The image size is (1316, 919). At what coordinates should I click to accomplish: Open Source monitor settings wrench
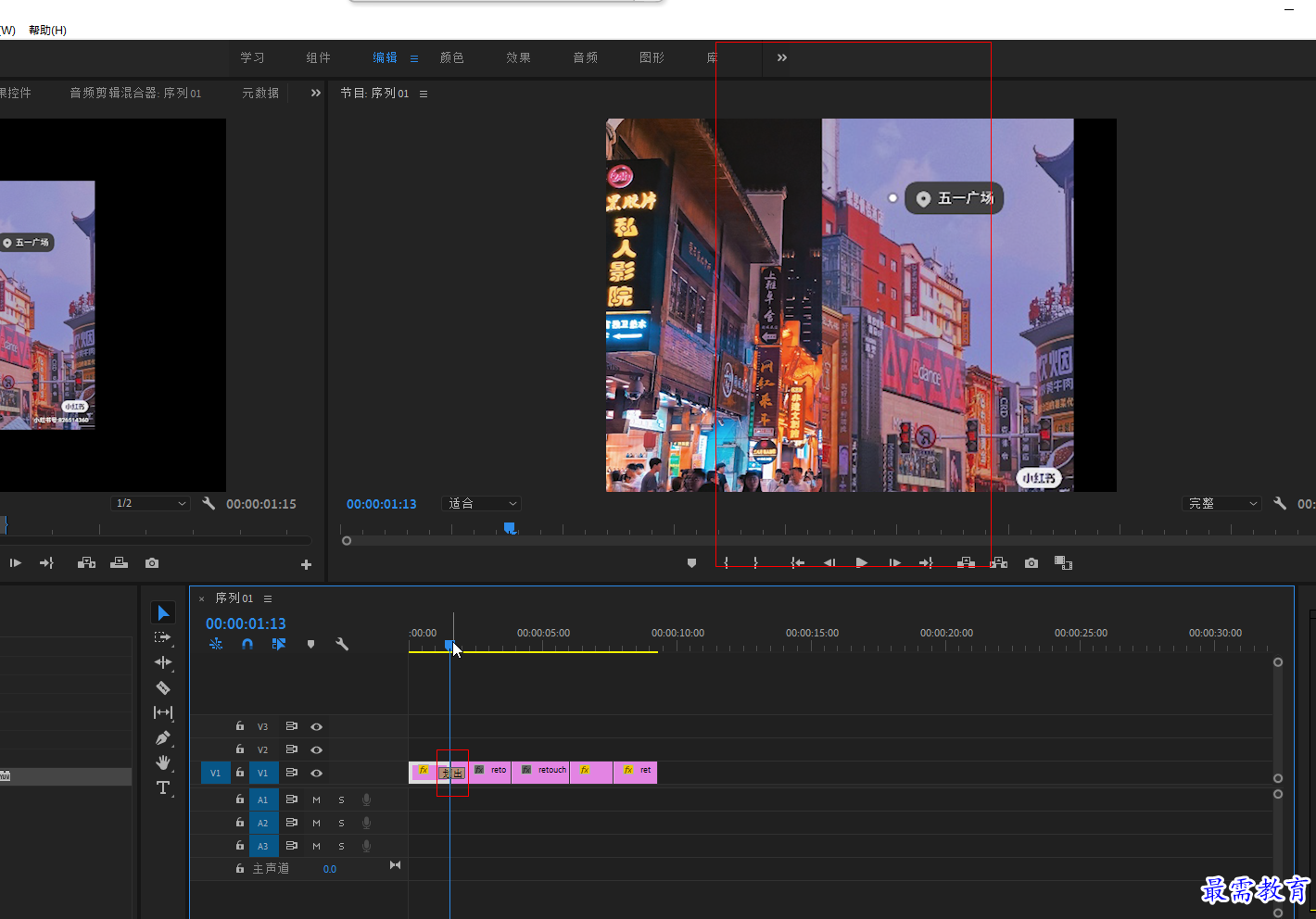pyautogui.click(x=209, y=503)
